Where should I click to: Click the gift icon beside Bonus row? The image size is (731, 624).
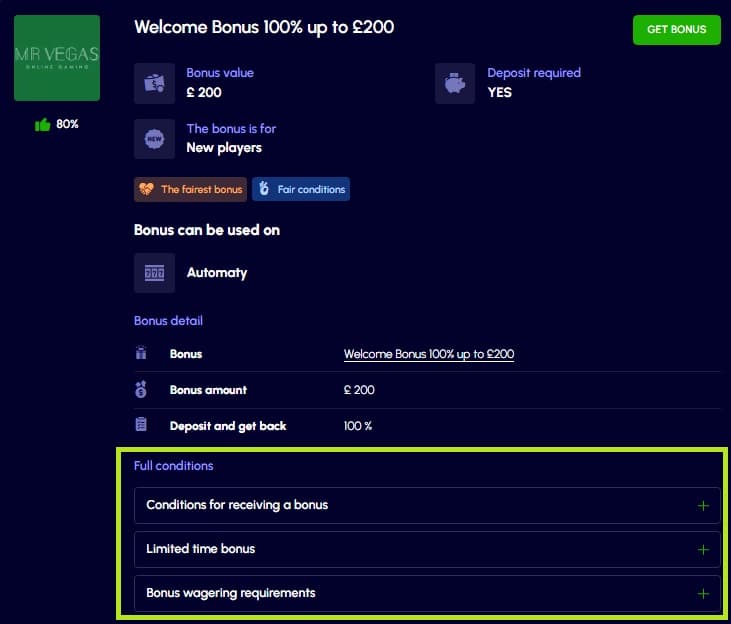pos(141,354)
